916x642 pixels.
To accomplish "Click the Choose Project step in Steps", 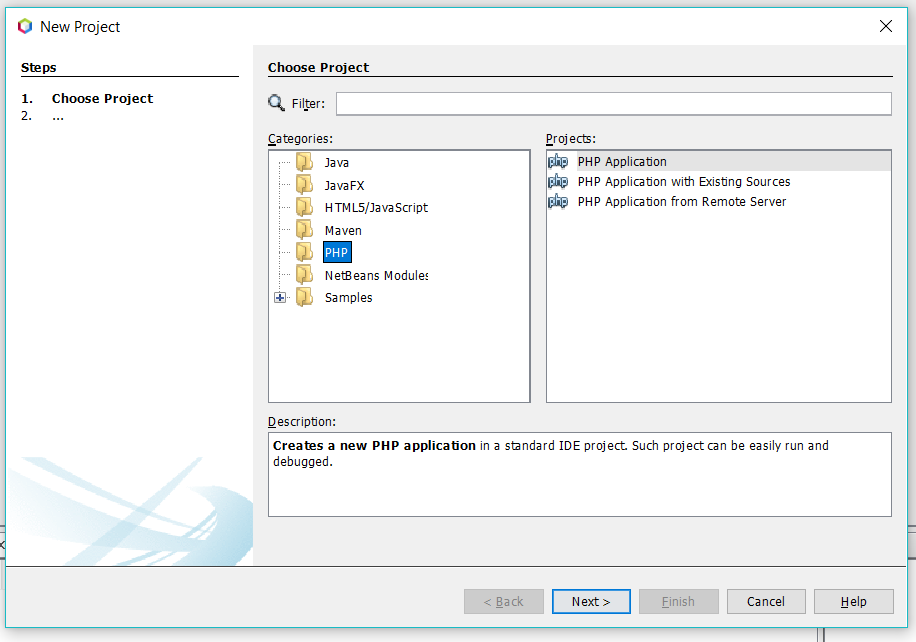I will [102, 98].
